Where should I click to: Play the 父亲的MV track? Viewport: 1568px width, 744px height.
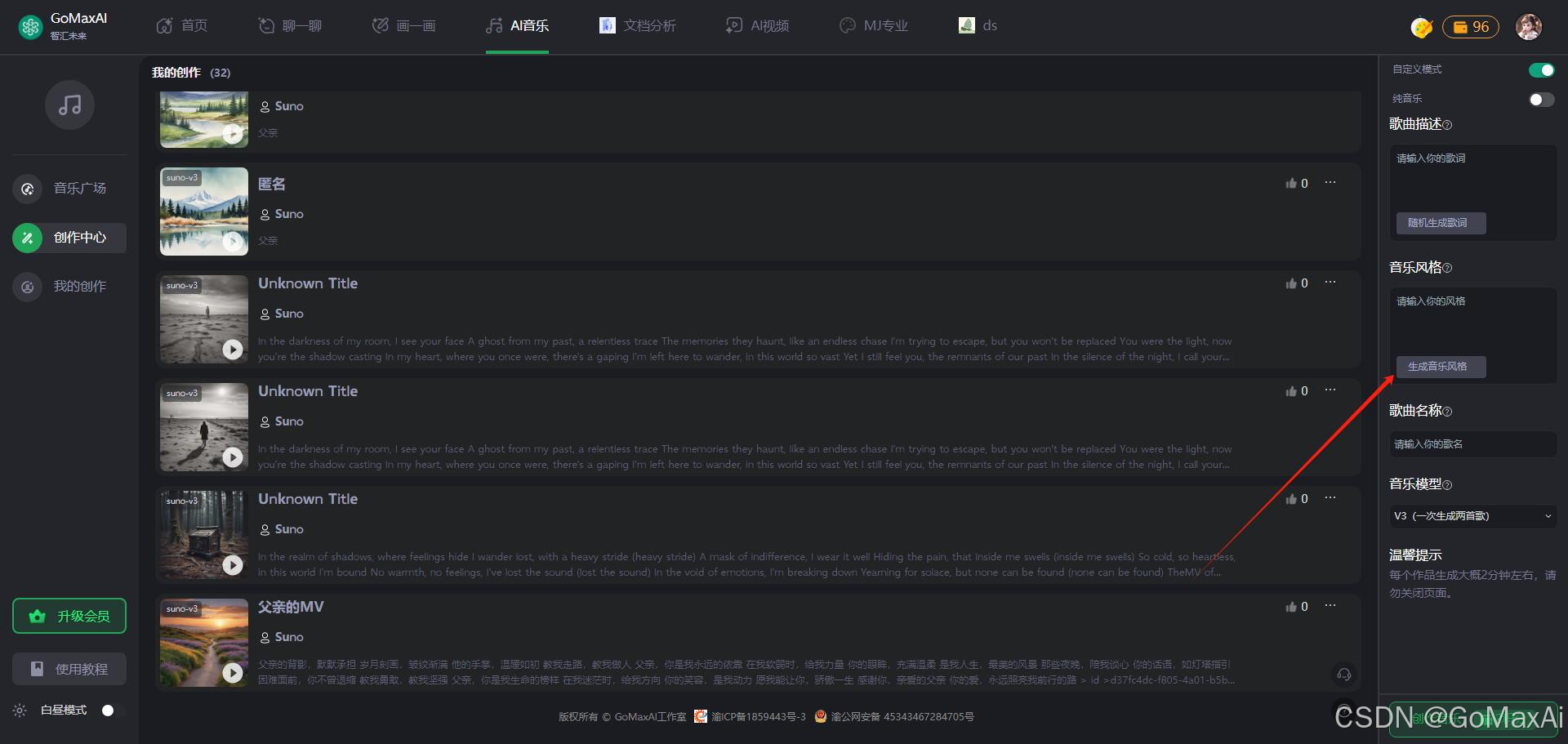(233, 673)
